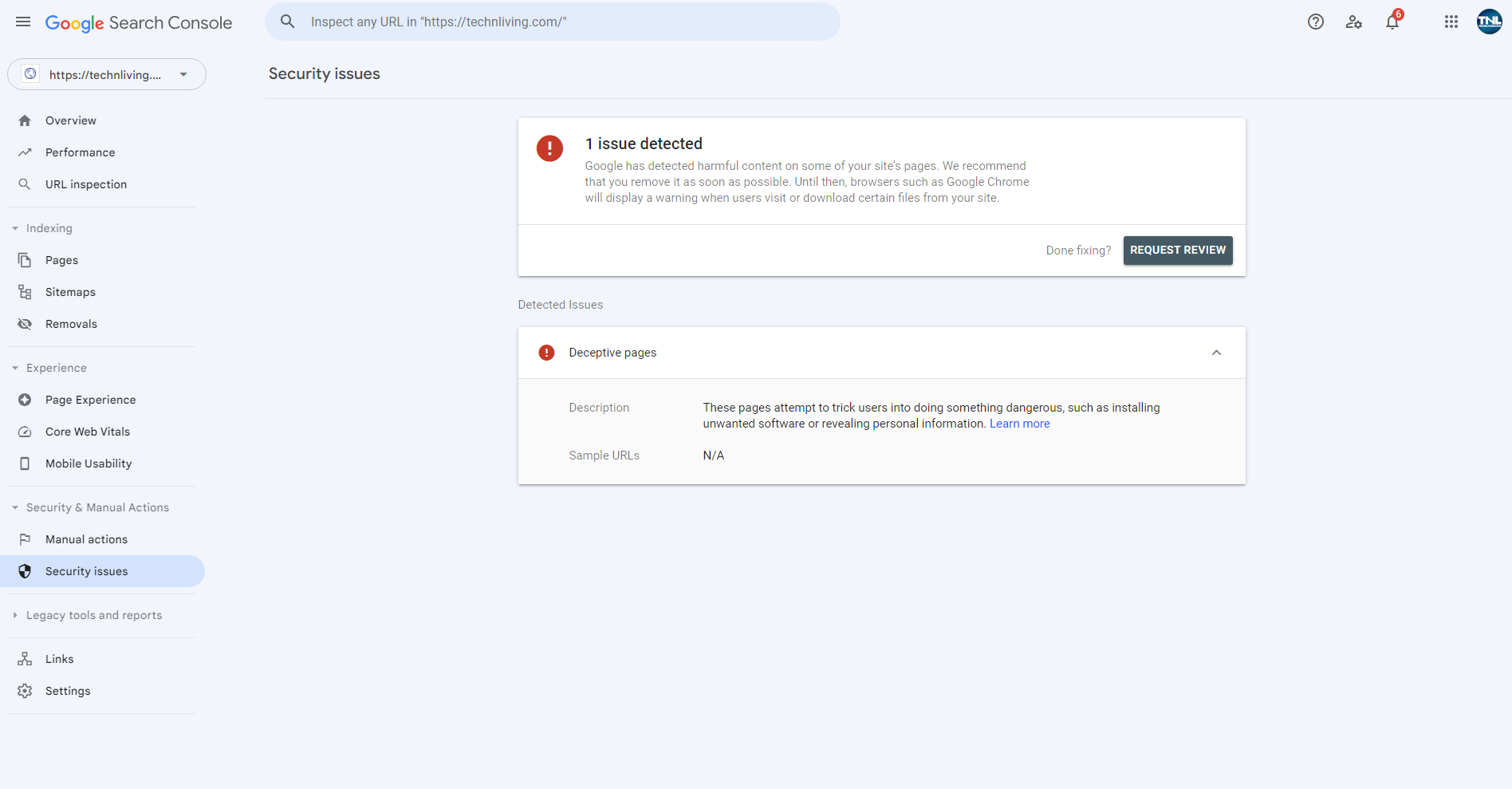Screen dimensions: 1512x789
Task: Click the REQUEST REVIEW button
Action: (x=1178, y=251)
